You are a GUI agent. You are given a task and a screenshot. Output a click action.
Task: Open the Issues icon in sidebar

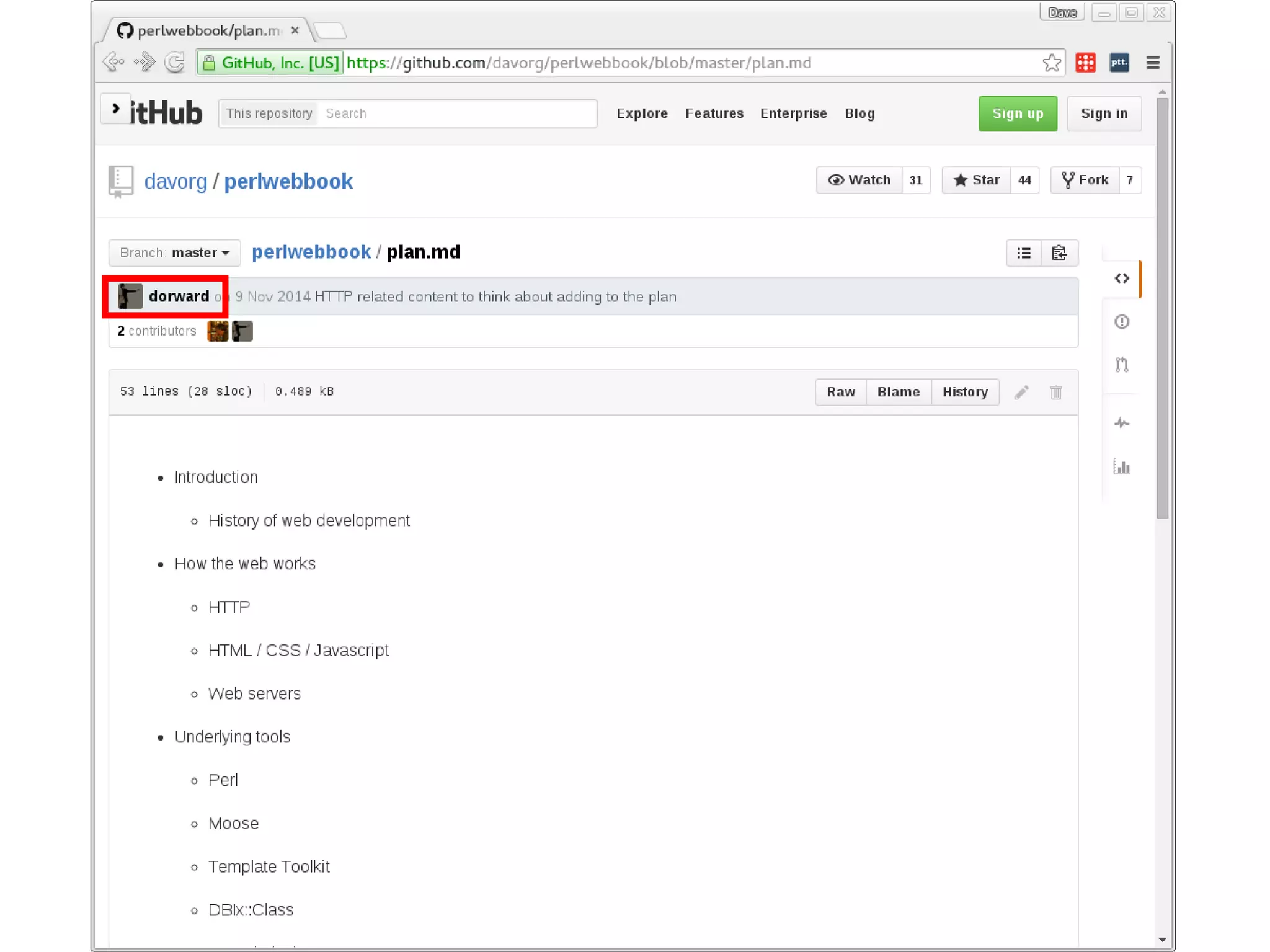tap(1121, 322)
